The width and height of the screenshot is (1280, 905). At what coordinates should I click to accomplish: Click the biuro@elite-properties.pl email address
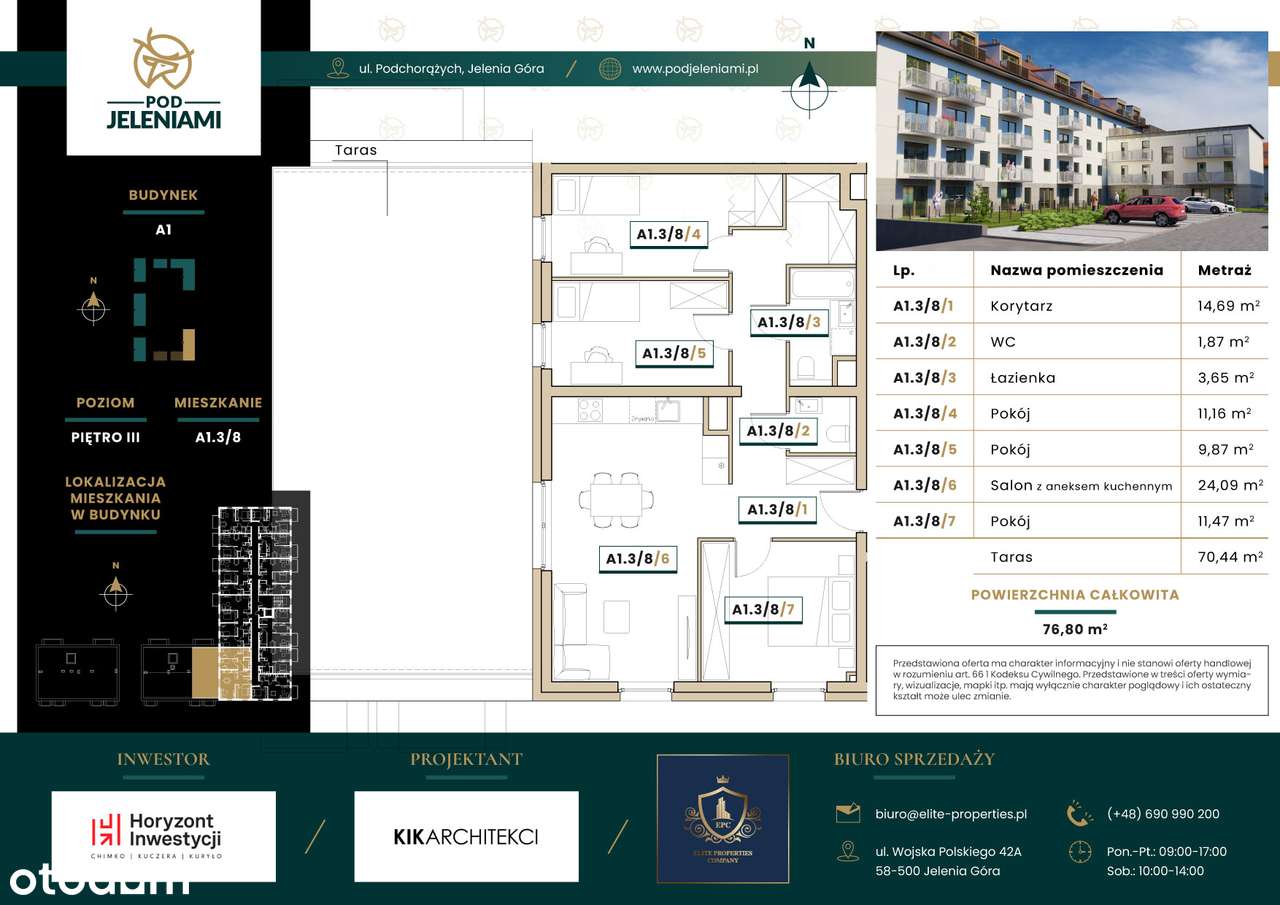pyautogui.click(x=949, y=814)
